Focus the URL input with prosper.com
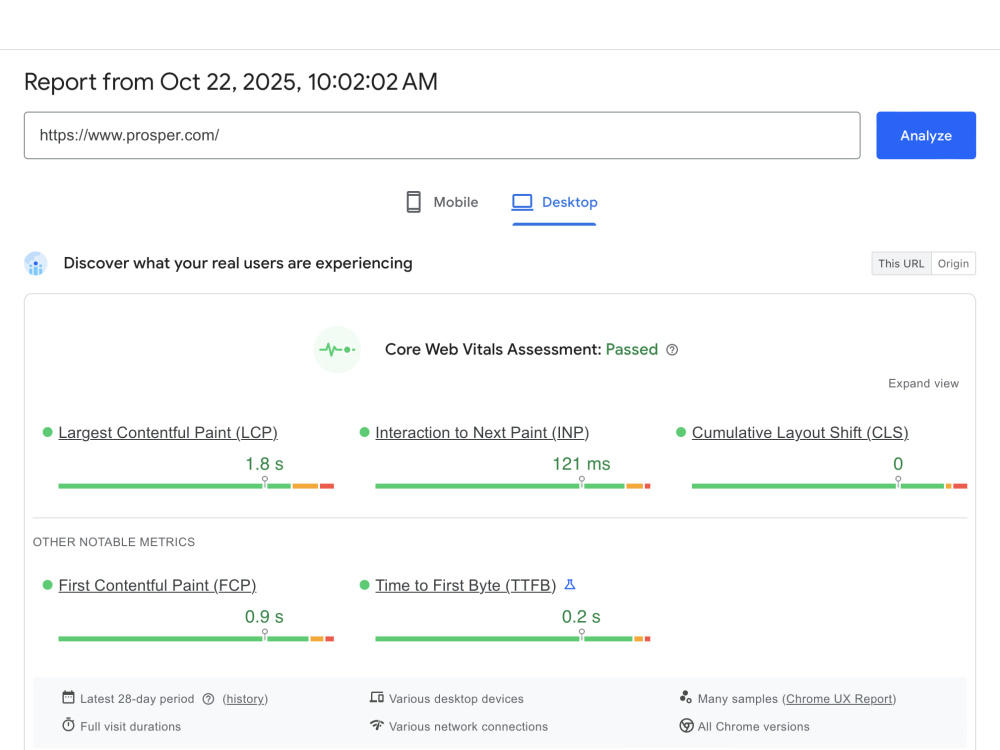The height and width of the screenshot is (750, 1000). pos(442,135)
